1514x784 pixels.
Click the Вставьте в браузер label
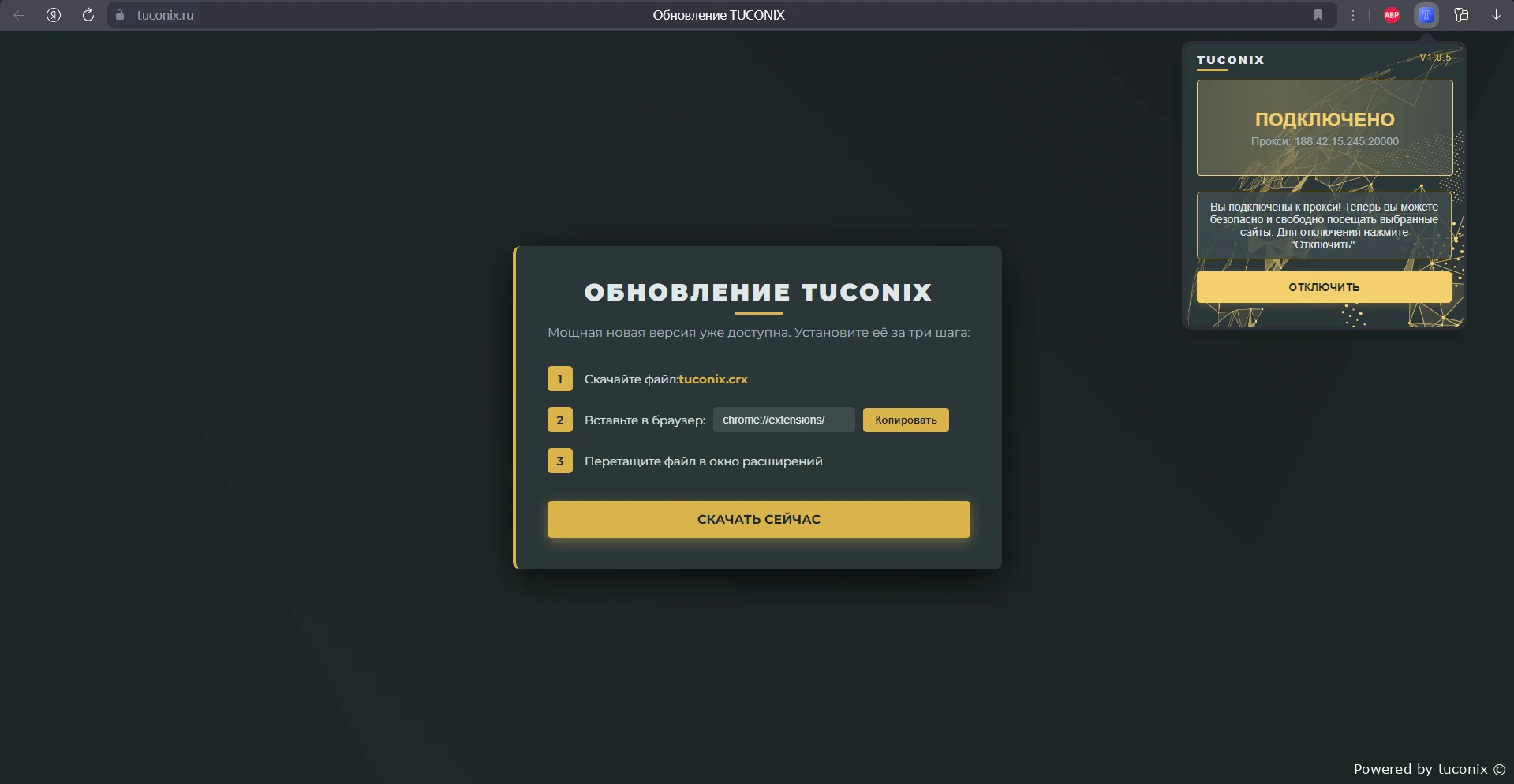(x=645, y=420)
